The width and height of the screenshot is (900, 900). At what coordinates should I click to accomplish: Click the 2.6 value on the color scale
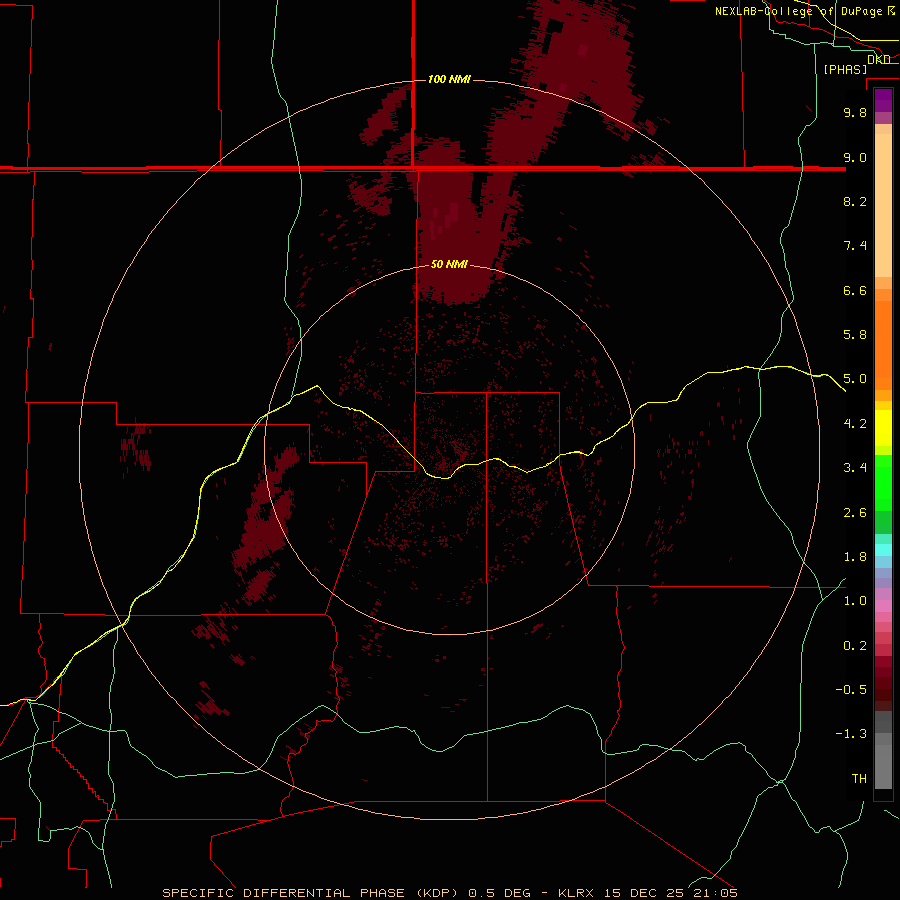855,513
